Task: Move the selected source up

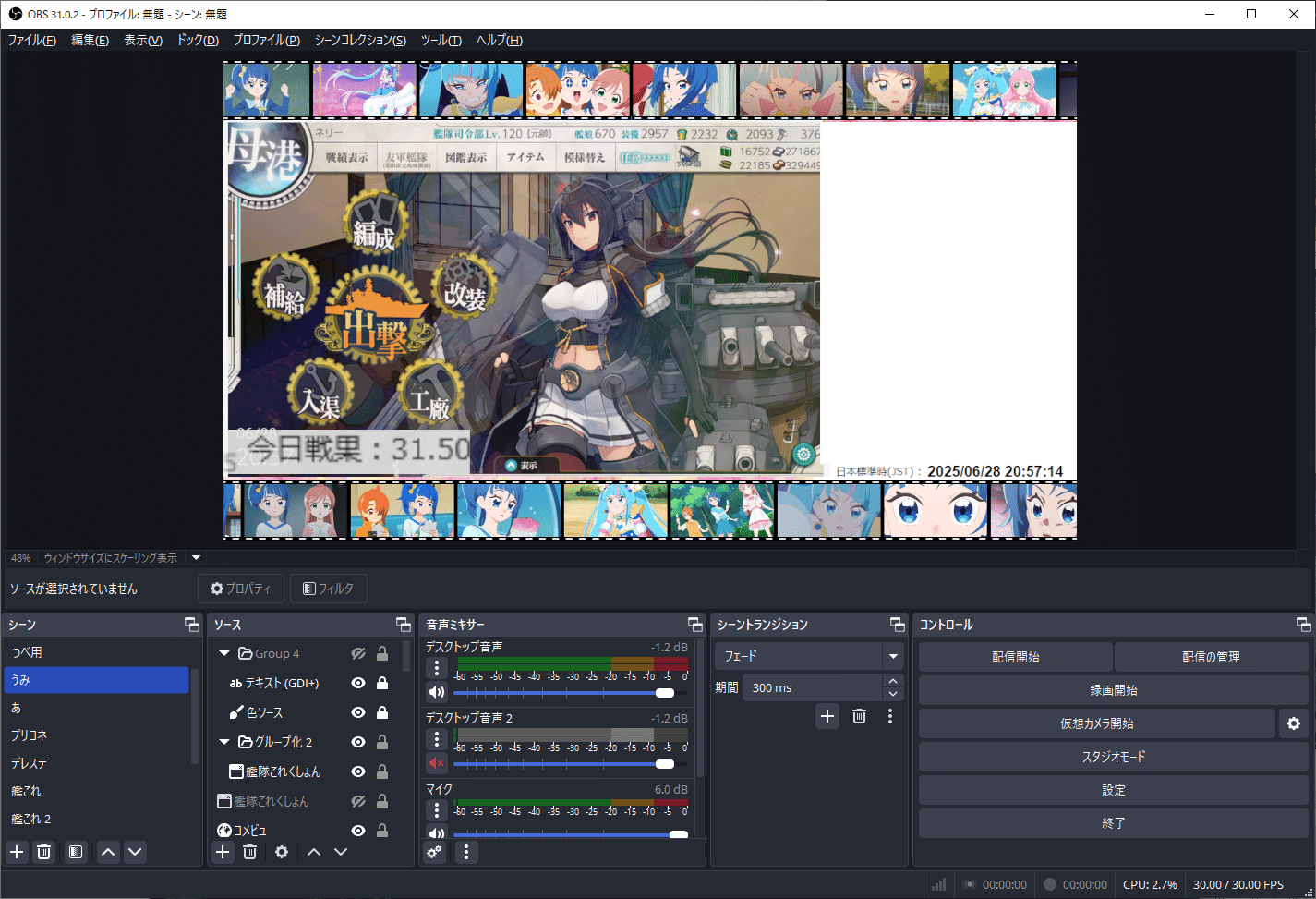Action: pos(314,852)
